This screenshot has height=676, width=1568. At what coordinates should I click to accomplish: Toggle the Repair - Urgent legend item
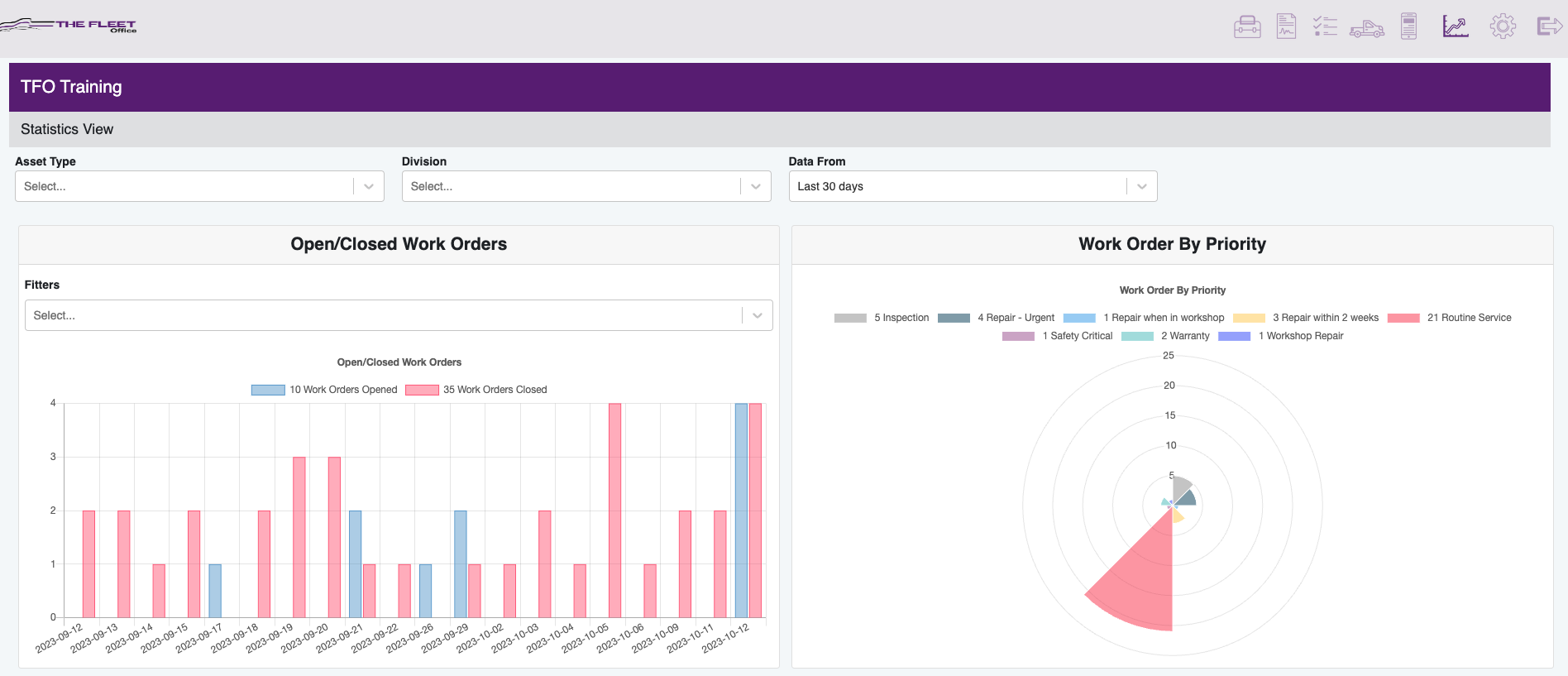[996, 318]
